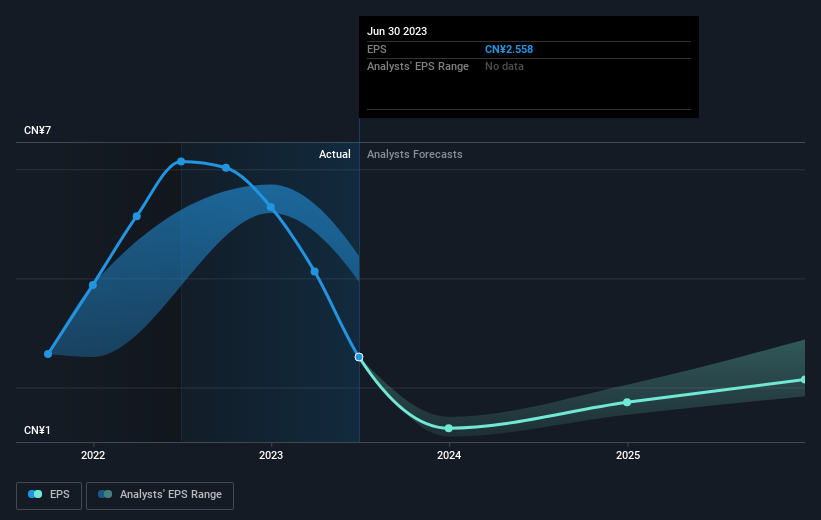Screen dimensions: 821x520
Task: Click the EPS legend color icon
Action: click(35, 494)
